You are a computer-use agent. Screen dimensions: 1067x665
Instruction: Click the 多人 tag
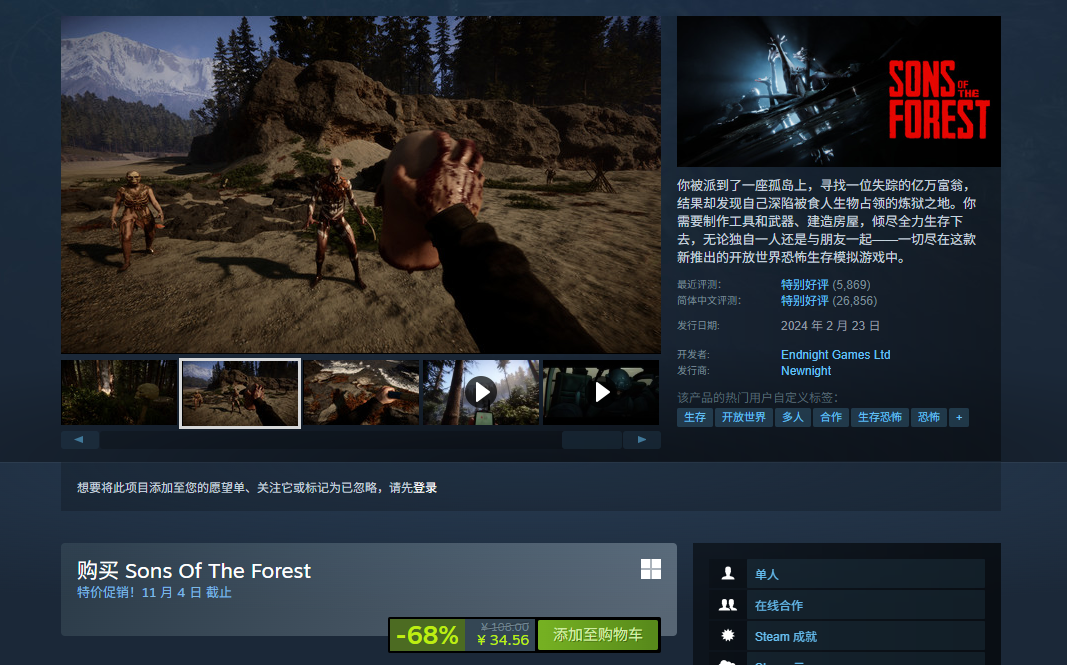[793, 417]
